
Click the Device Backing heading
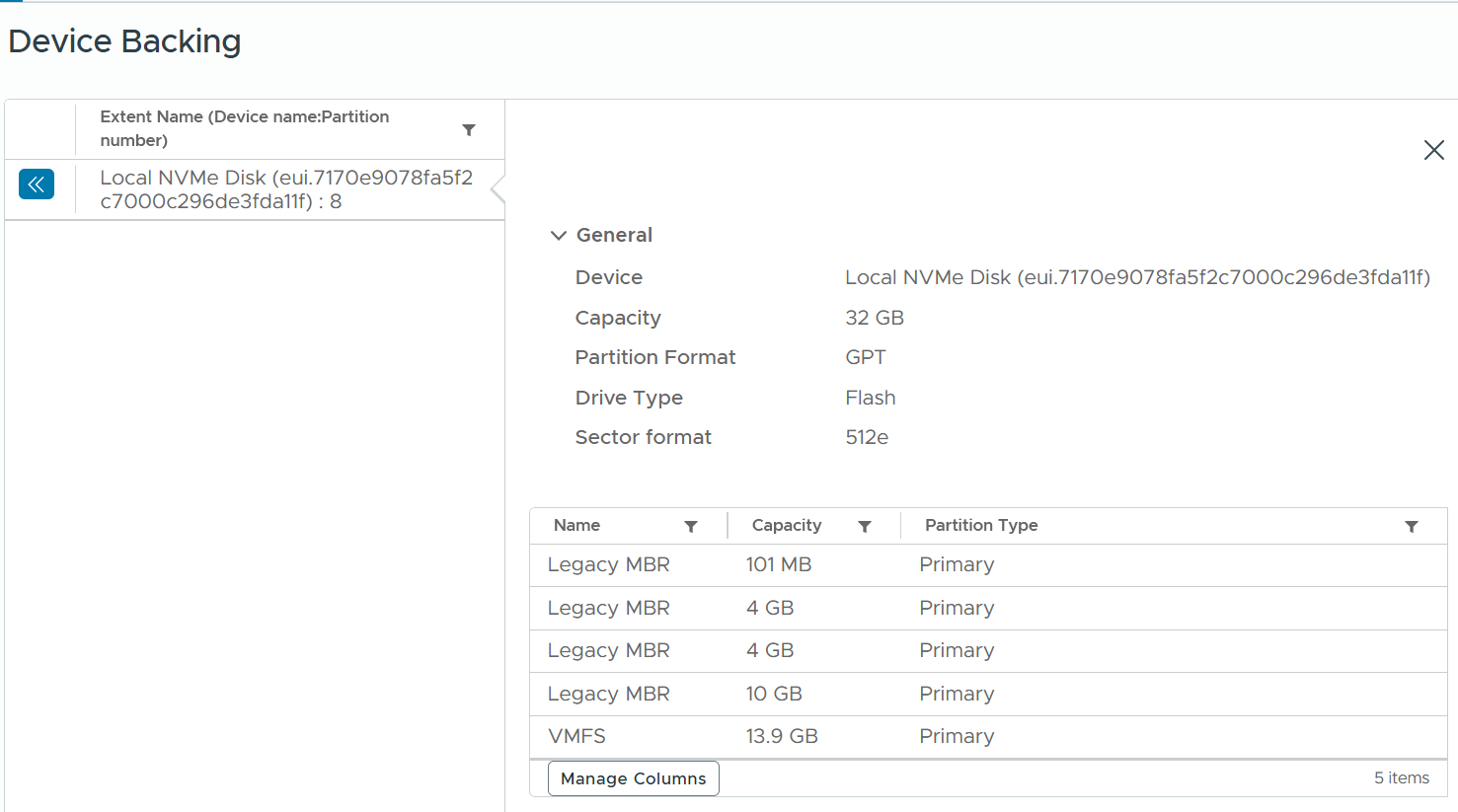pos(124,41)
